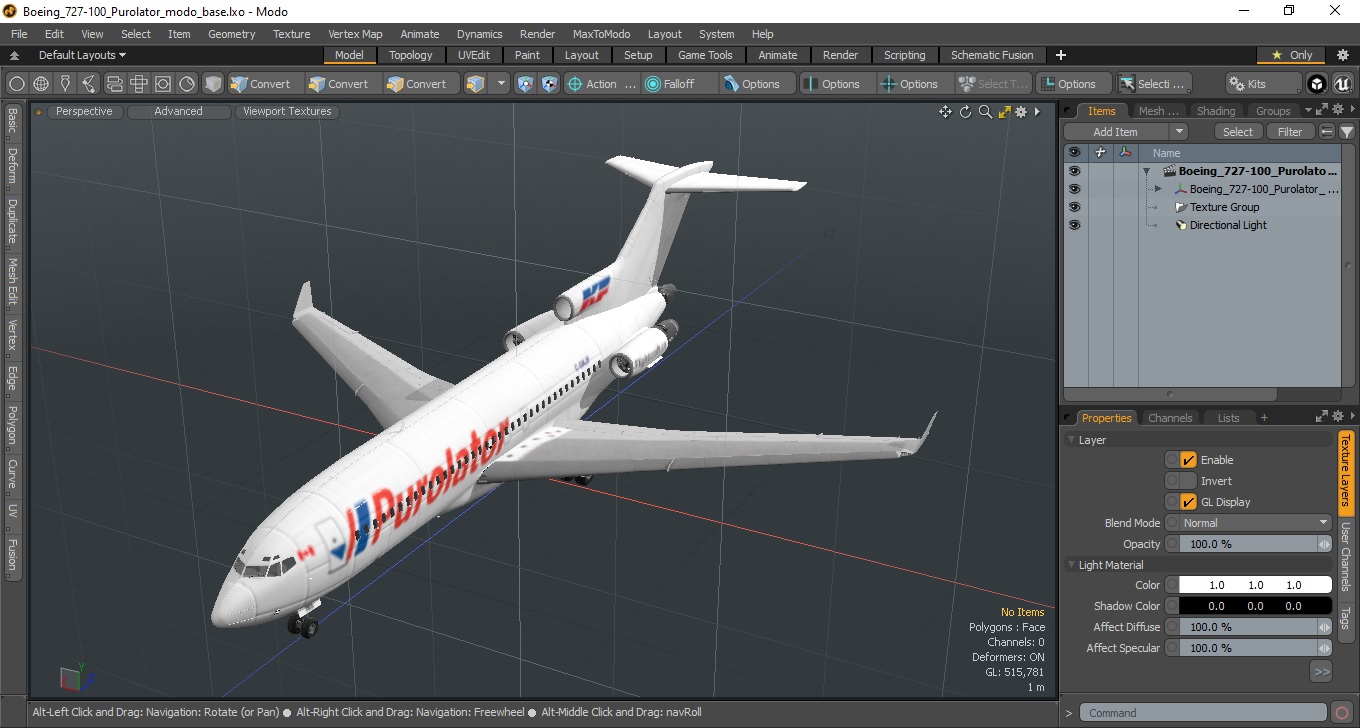Screen dimensions: 1360x728
Task: Open the Perspective view type dropdown
Action: [84, 111]
